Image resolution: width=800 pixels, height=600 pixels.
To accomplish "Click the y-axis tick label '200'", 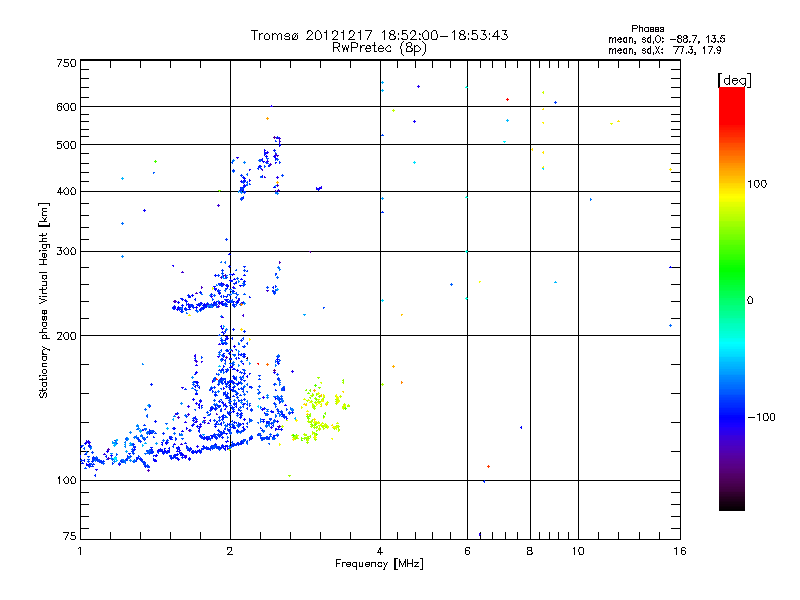I will [66, 336].
